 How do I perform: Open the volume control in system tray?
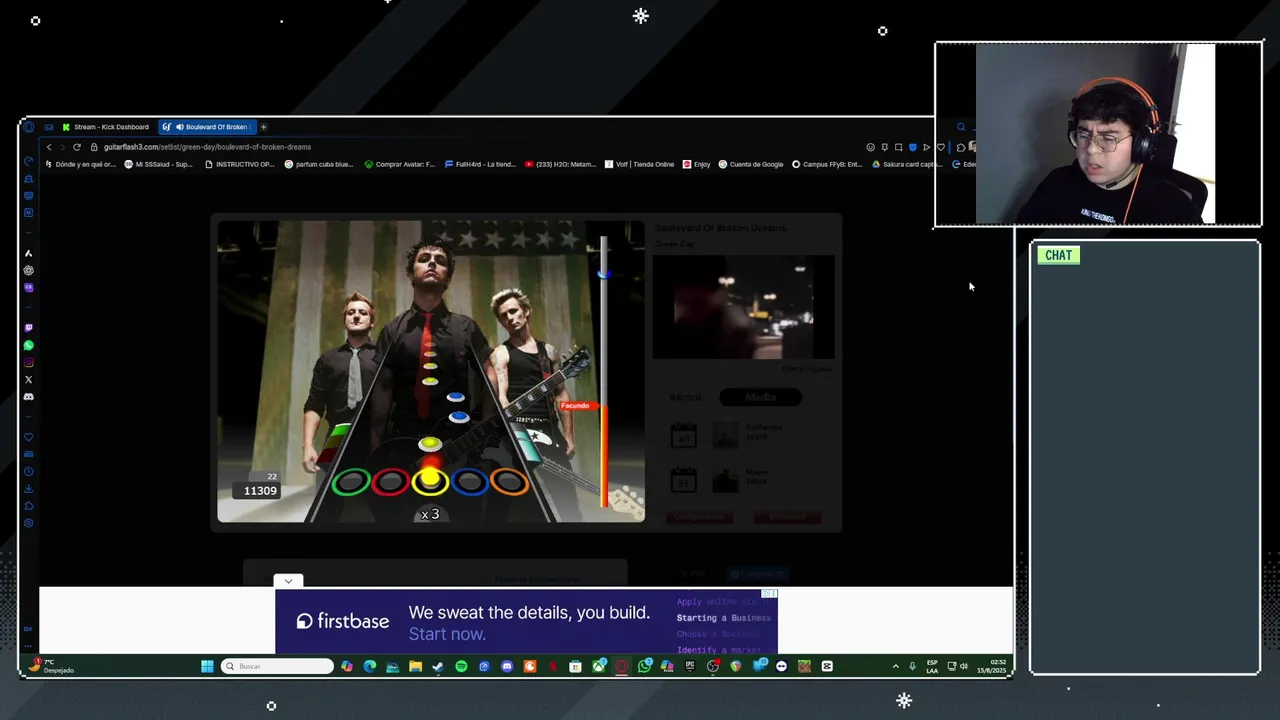966,666
